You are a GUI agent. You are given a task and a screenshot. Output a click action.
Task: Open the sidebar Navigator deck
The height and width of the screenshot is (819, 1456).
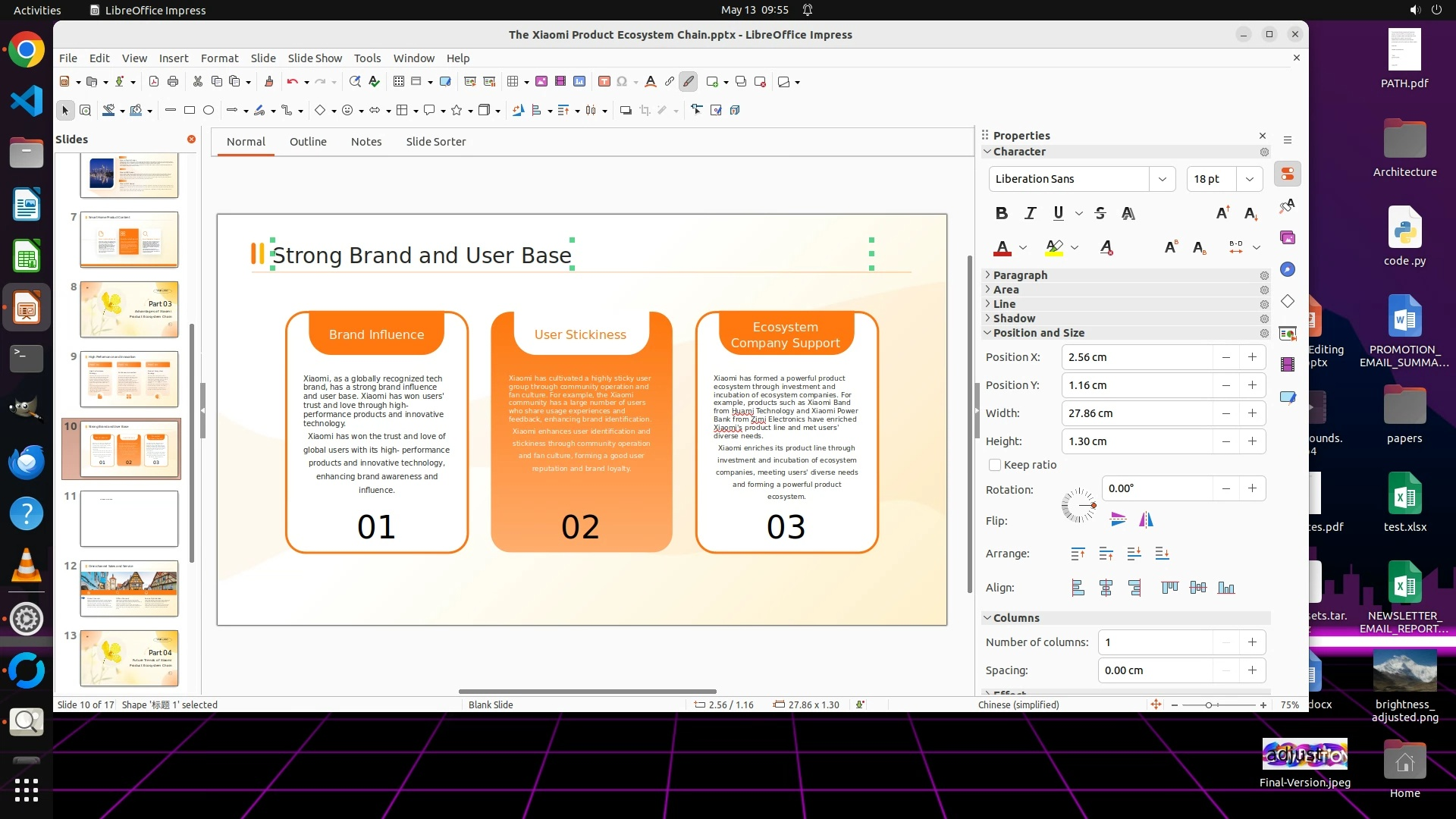coord(1288,270)
